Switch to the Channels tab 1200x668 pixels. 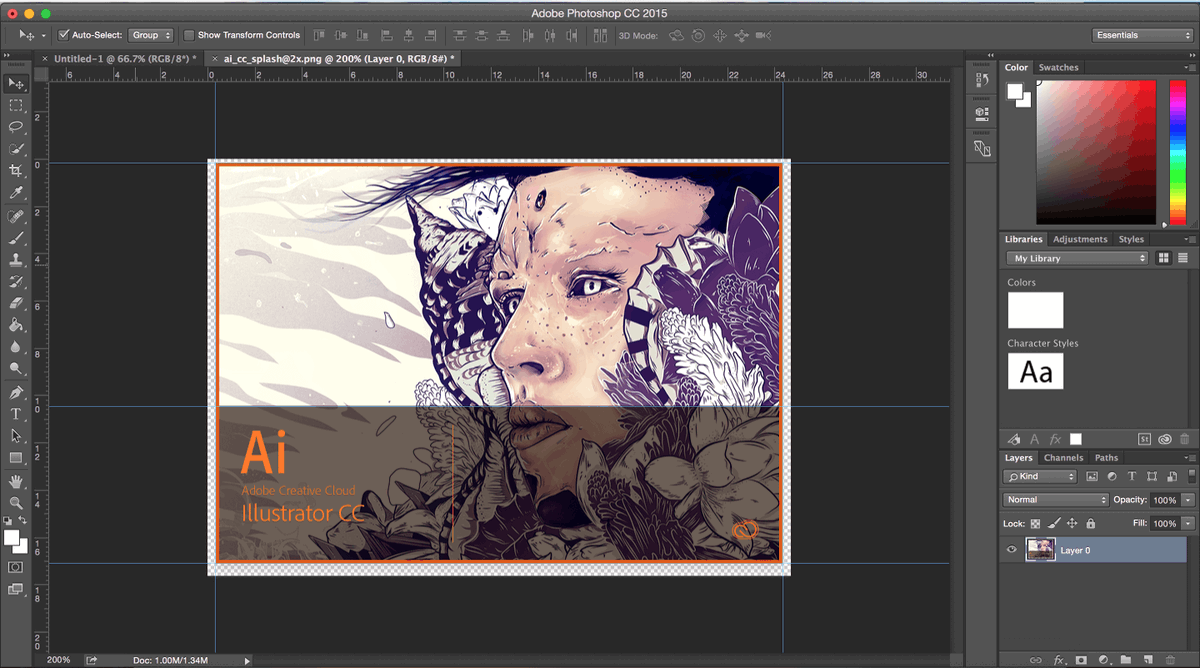(x=1063, y=458)
